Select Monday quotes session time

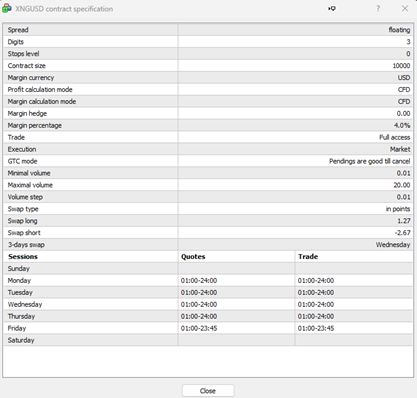[199, 281]
